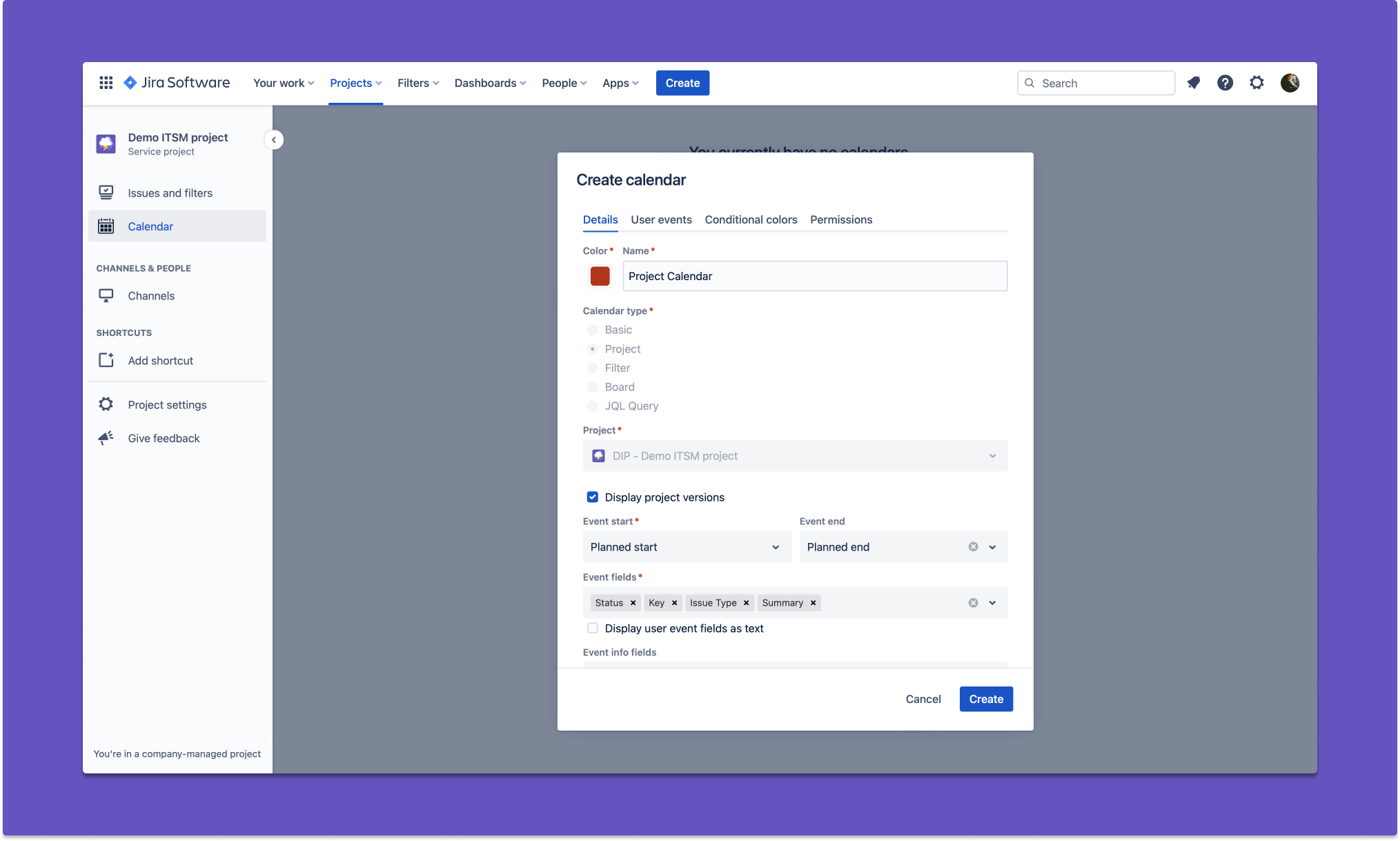Click the user avatar profile picture
This screenshot has height=841, width=1400.
(1290, 83)
